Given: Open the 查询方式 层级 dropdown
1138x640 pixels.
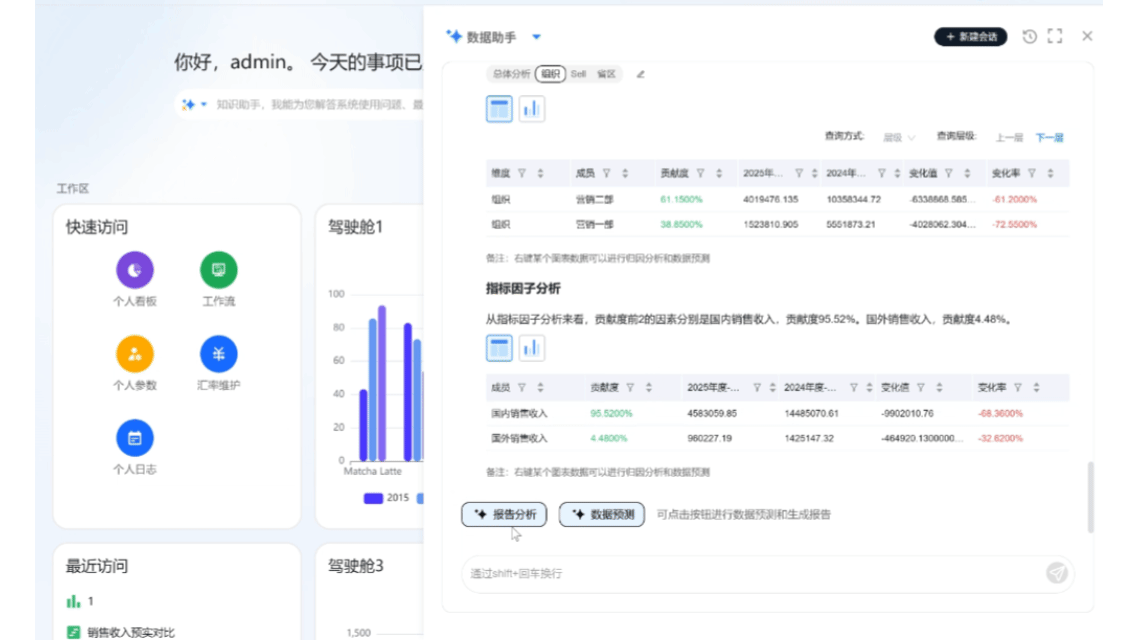Looking at the screenshot, I should pos(899,138).
